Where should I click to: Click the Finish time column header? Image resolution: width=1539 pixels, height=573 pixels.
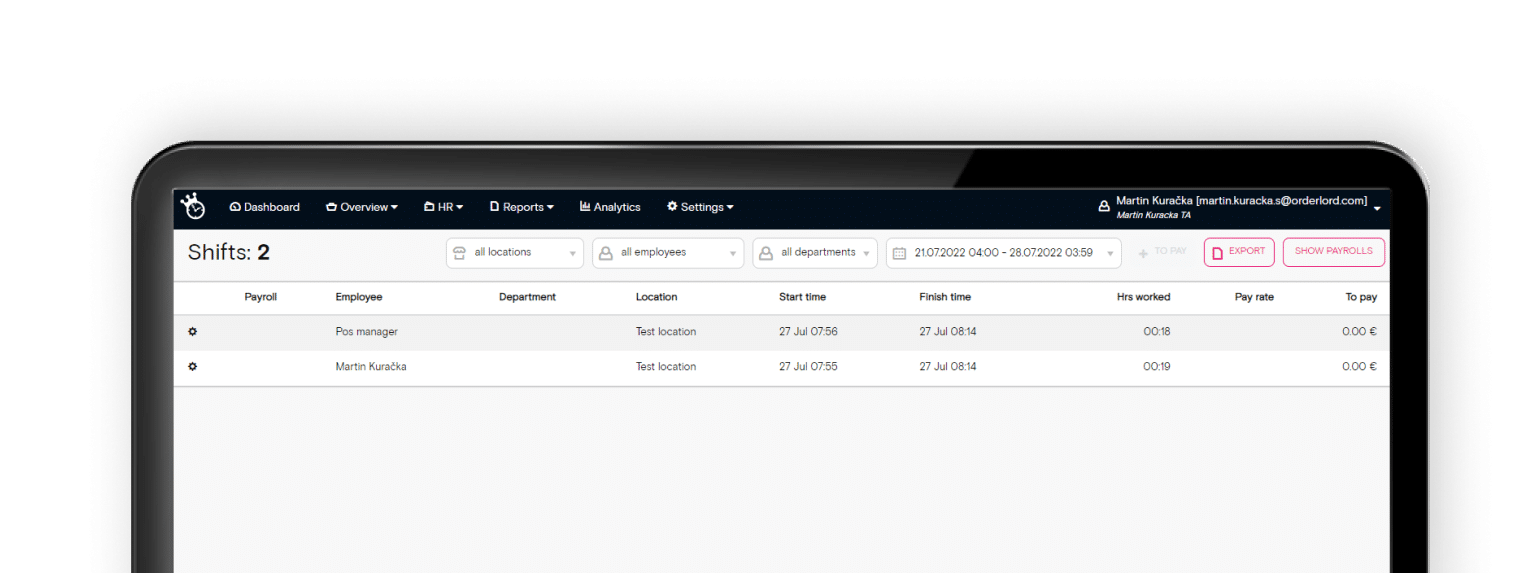pyautogui.click(x=945, y=297)
